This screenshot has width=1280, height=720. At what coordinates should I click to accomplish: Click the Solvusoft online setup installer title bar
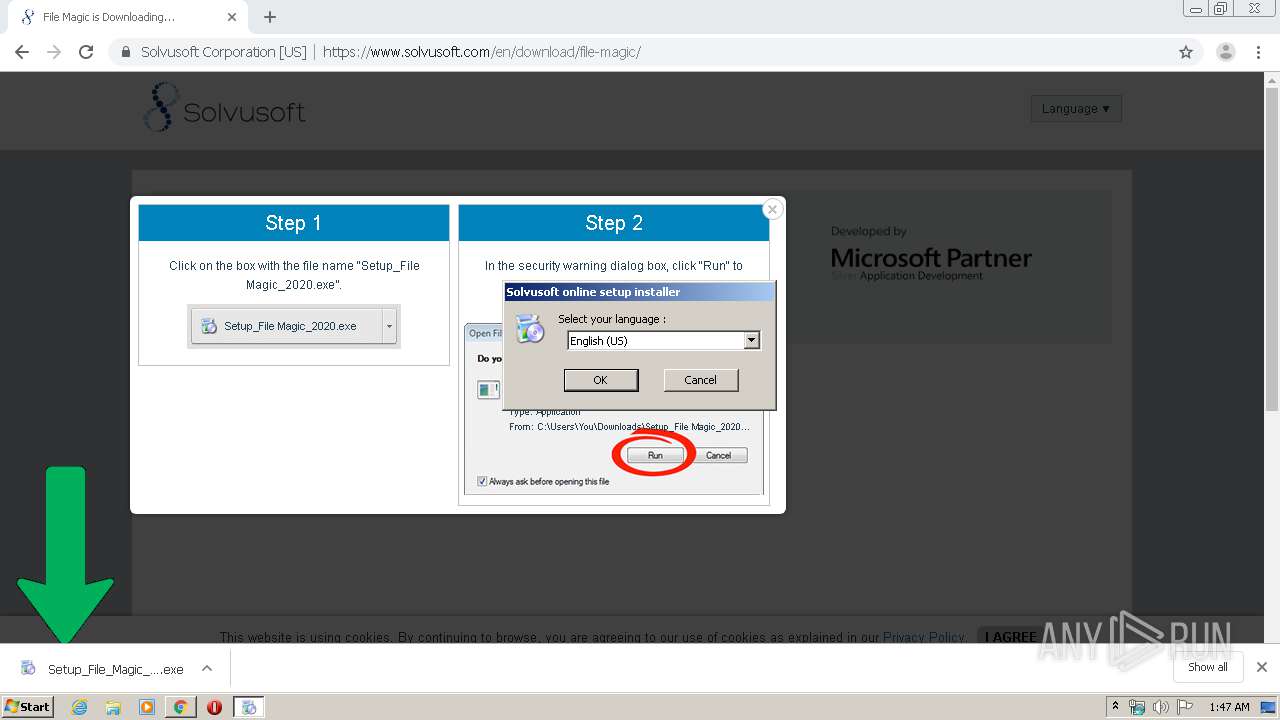pos(639,292)
